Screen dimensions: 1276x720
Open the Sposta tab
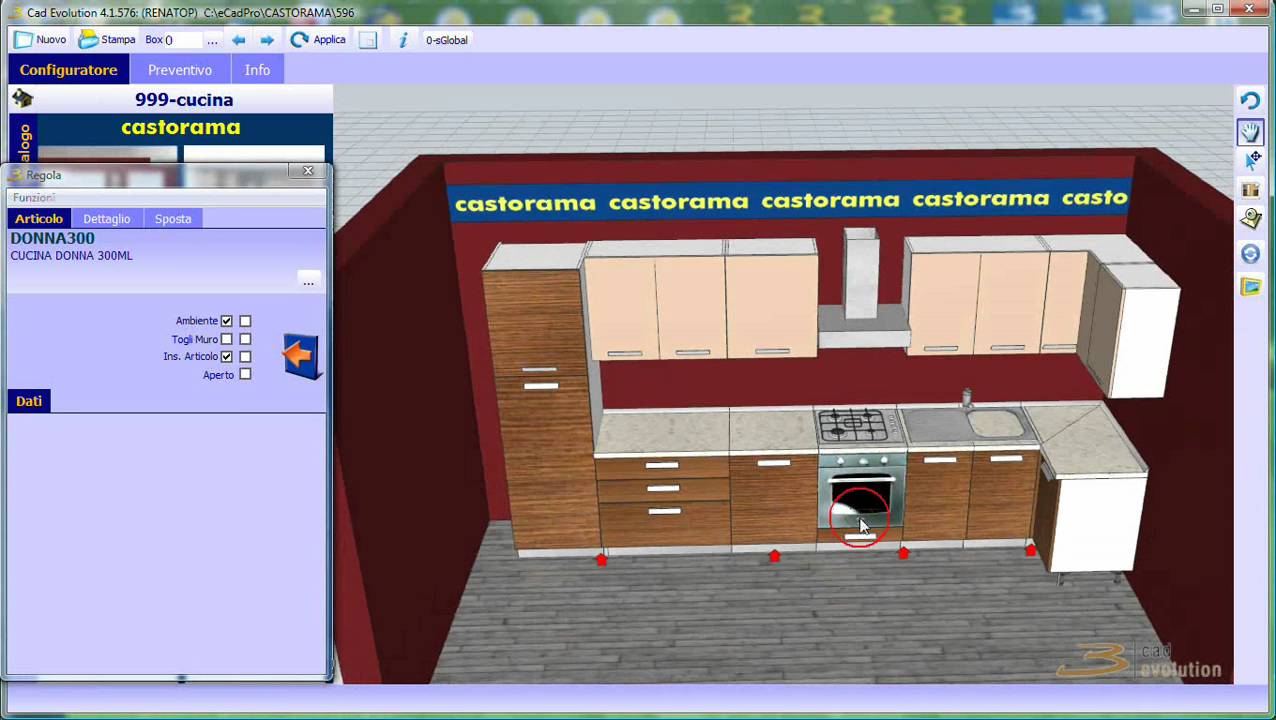coord(173,218)
